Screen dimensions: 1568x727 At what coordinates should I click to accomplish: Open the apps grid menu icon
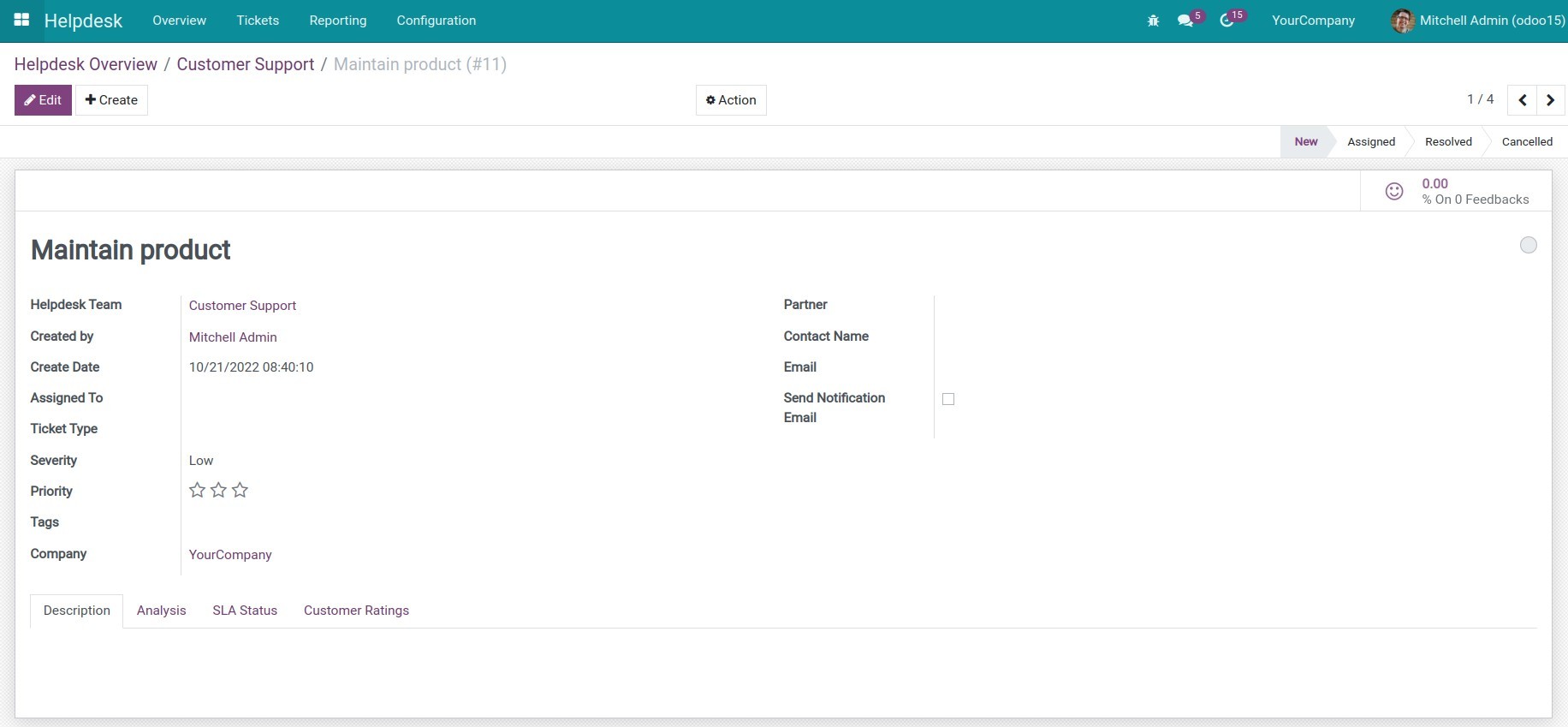22,20
